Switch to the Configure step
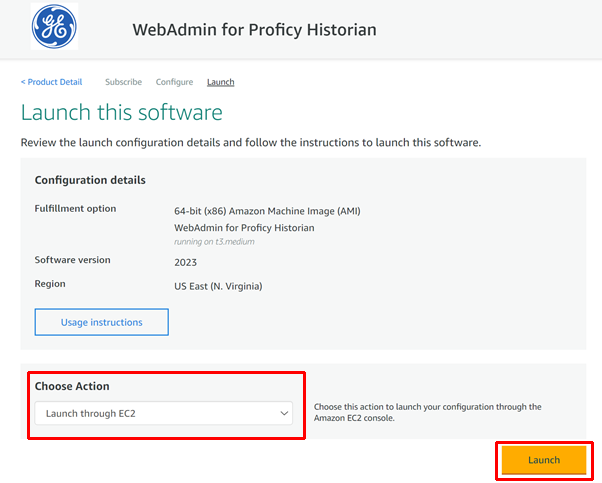 click(x=174, y=82)
